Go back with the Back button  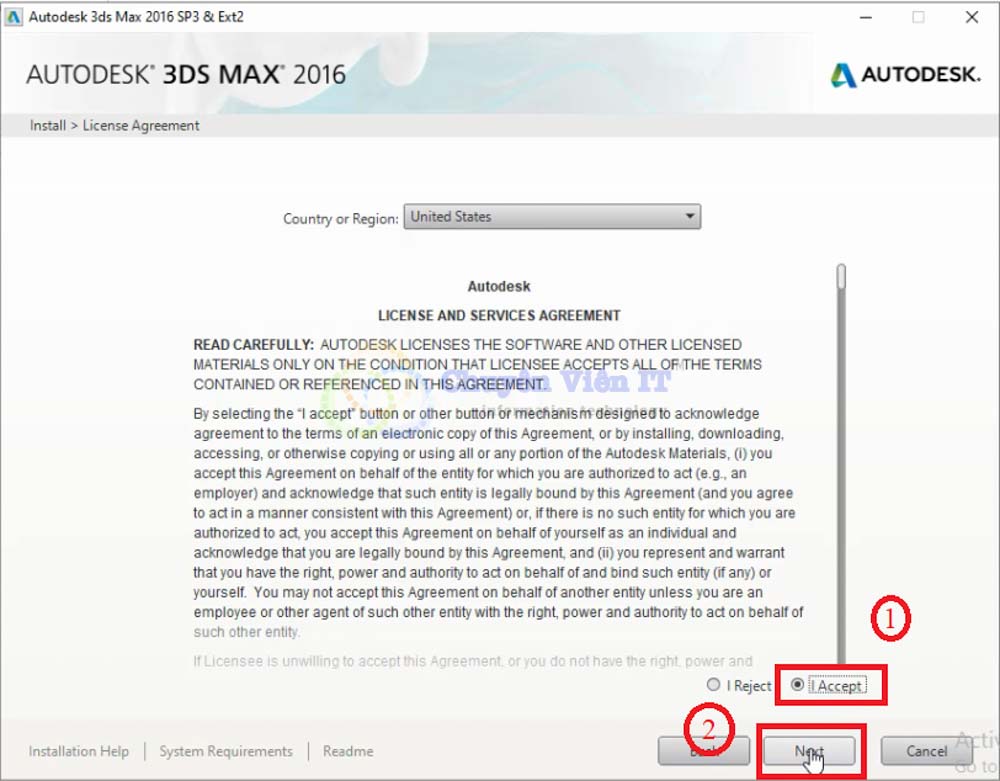pos(703,751)
